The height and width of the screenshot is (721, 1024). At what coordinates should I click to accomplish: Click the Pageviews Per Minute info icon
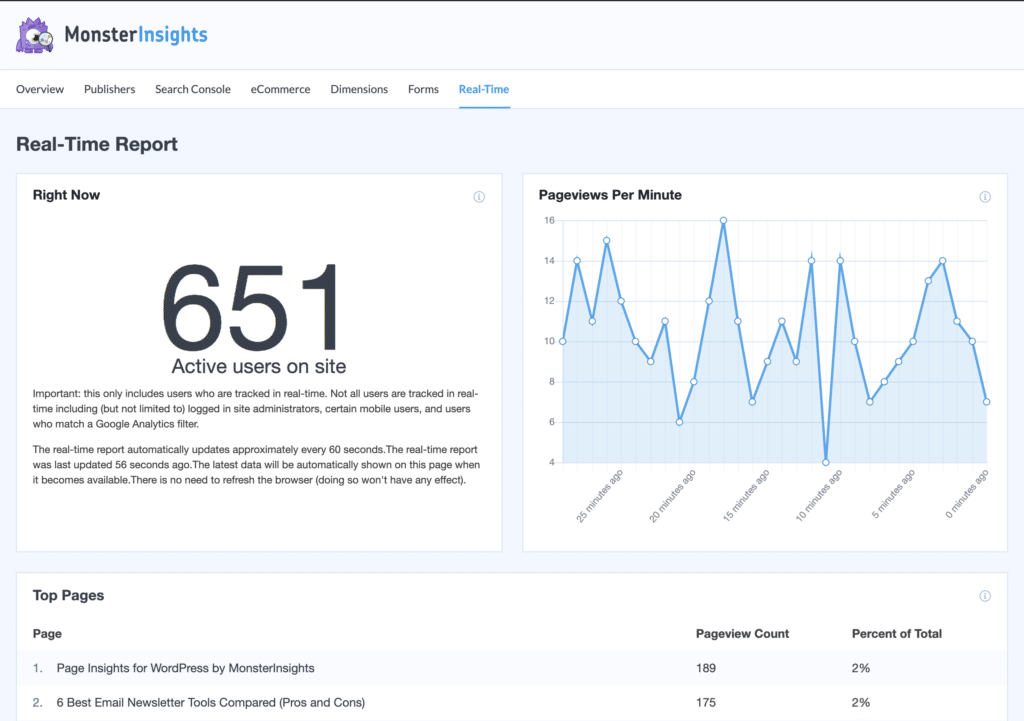pos(984,196)
